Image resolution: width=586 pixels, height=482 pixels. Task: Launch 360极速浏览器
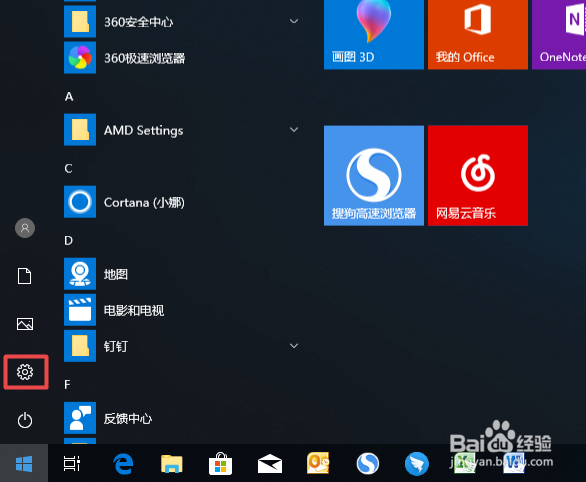[183, 58]
